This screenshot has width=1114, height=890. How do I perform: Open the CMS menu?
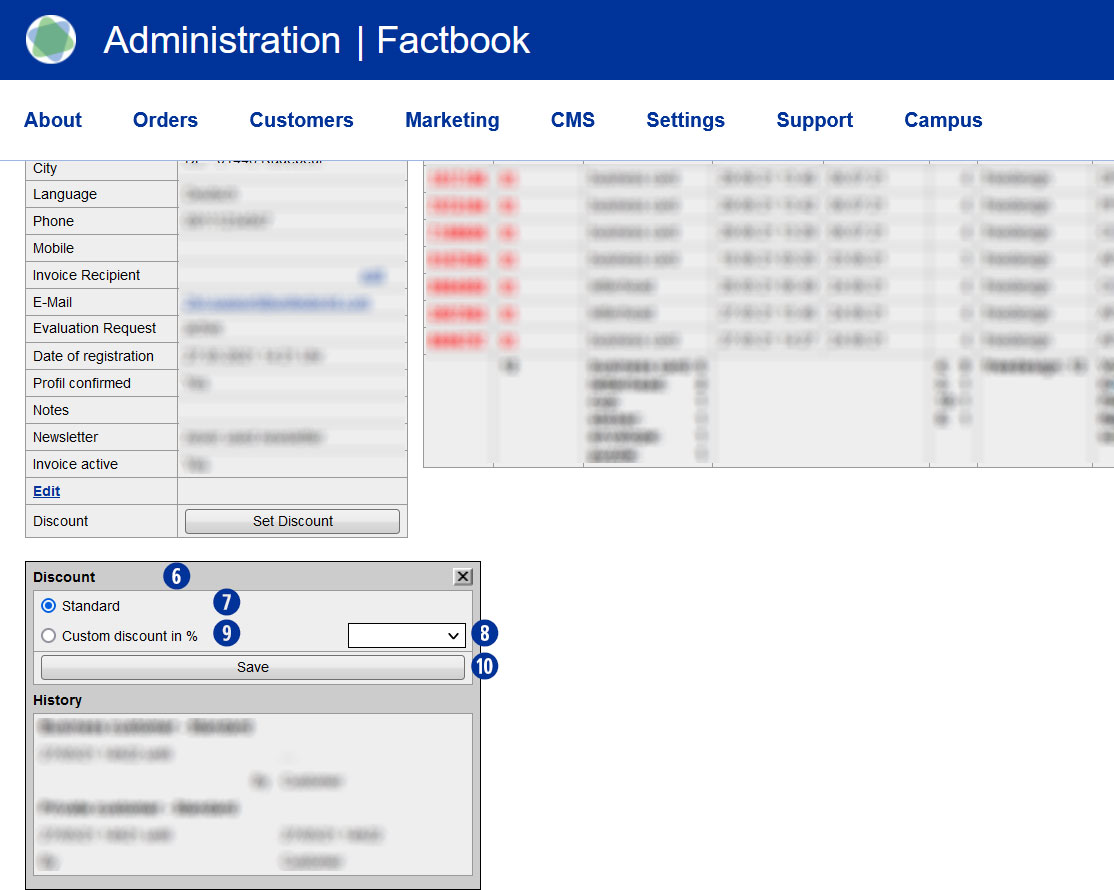(572, 120)
